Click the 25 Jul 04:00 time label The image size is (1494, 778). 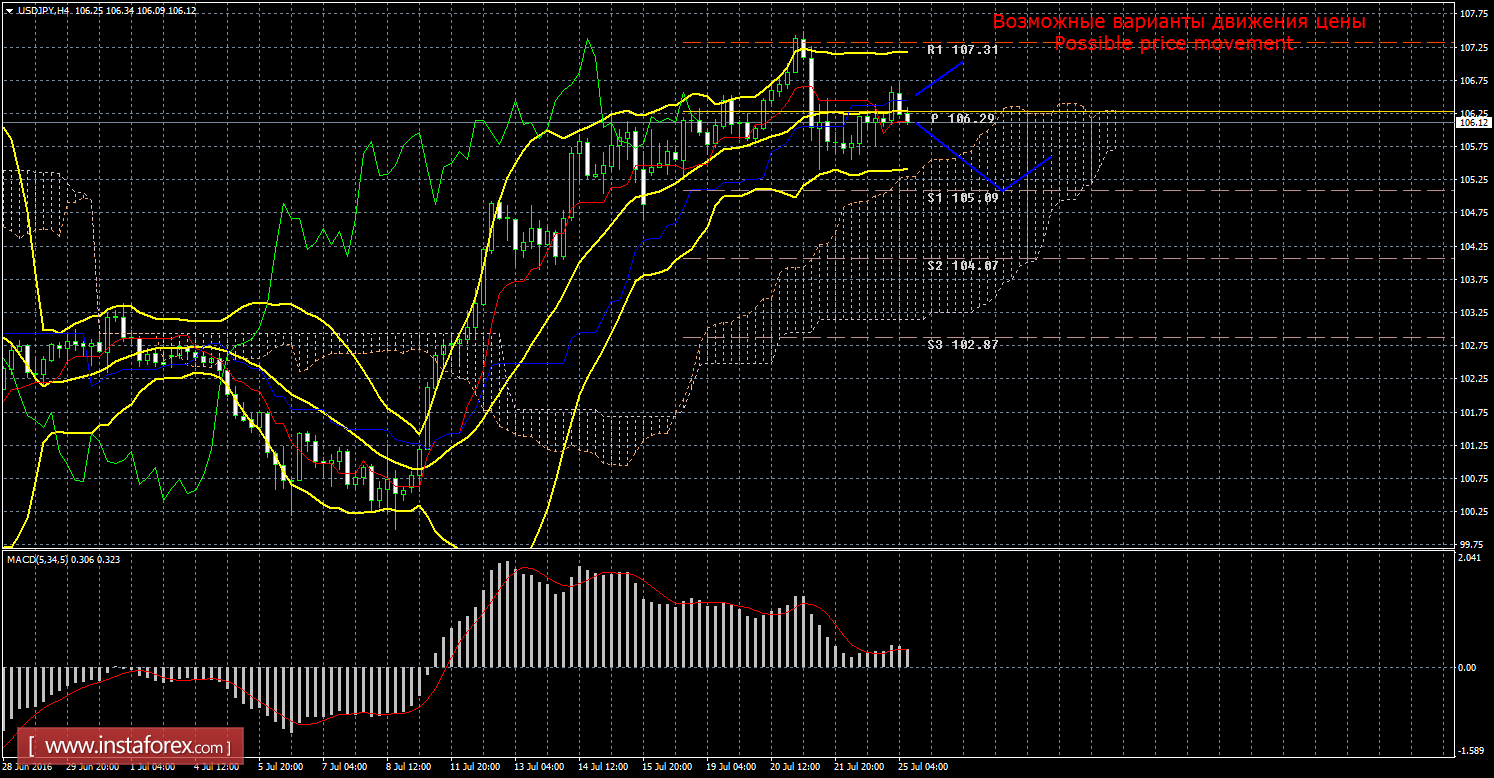tap(923, 767)
